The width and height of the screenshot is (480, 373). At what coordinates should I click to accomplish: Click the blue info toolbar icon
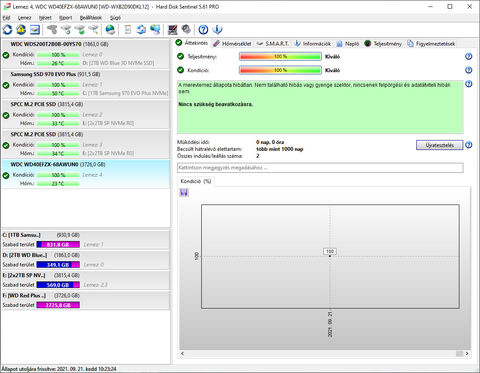coord(217,30)
